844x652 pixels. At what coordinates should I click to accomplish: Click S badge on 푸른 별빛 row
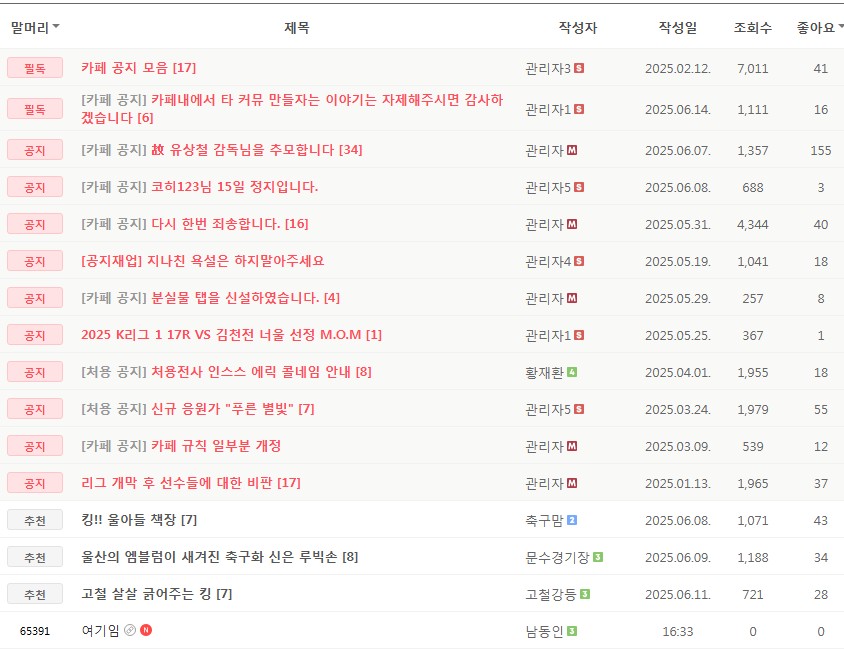(579, 409)
